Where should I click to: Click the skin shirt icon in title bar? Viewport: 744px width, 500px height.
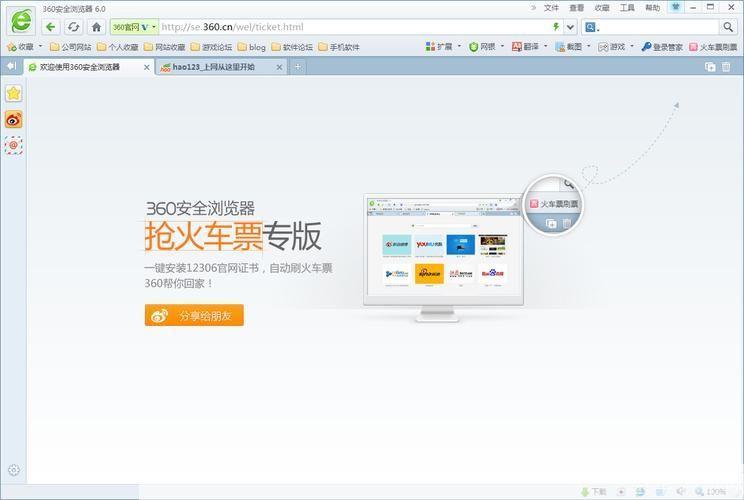coord(676,7)
